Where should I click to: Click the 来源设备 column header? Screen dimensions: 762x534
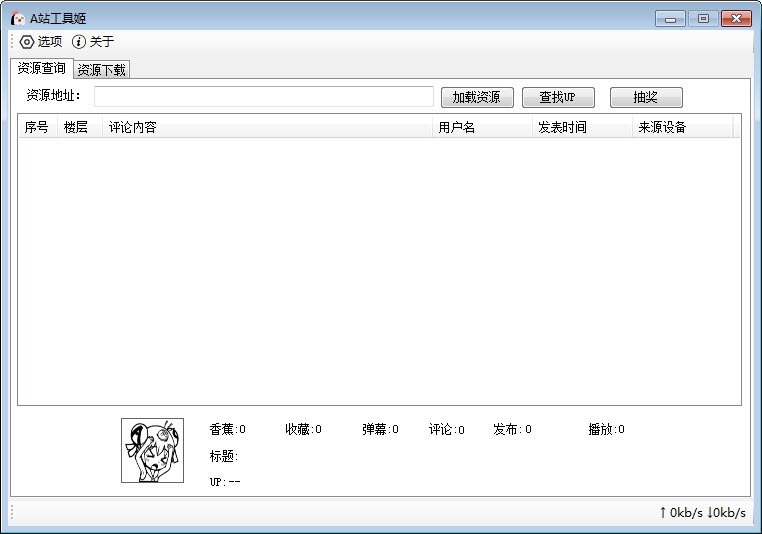(x=682, y=127)
